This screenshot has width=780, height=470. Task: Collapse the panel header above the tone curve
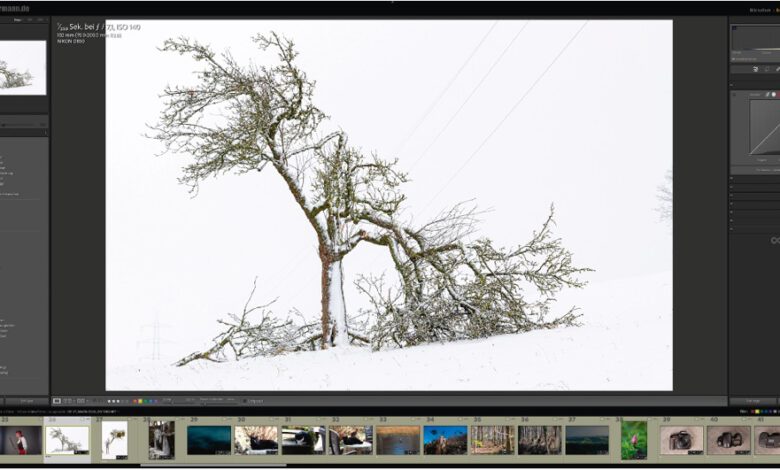(755, 85)
